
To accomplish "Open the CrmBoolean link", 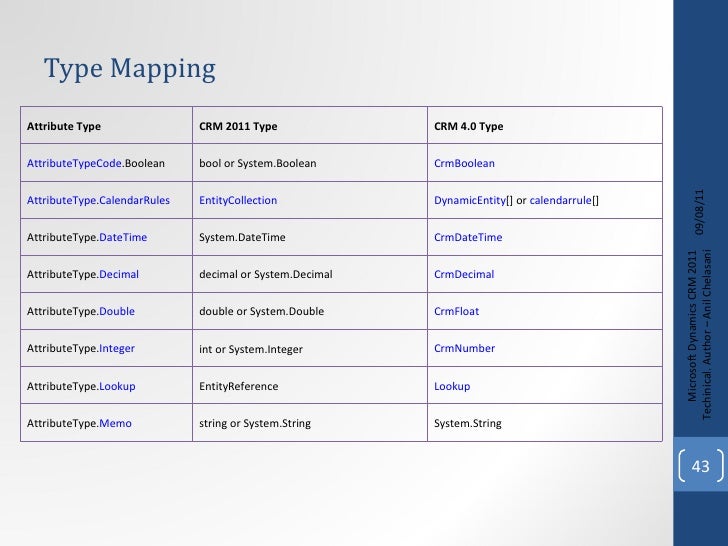I will (464, 163).
